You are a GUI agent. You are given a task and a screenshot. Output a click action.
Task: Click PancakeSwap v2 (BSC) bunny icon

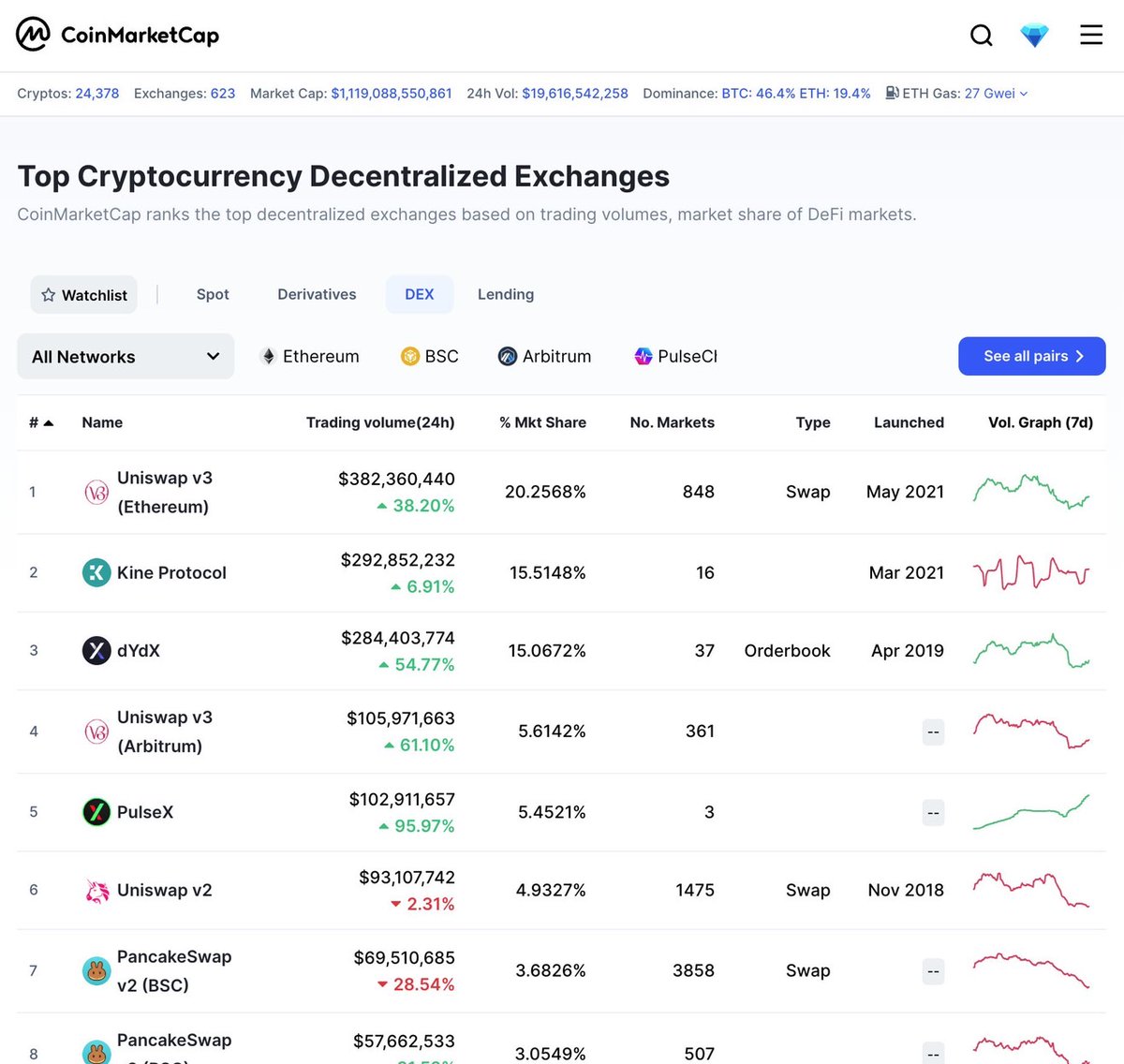[x=96, y=971]
